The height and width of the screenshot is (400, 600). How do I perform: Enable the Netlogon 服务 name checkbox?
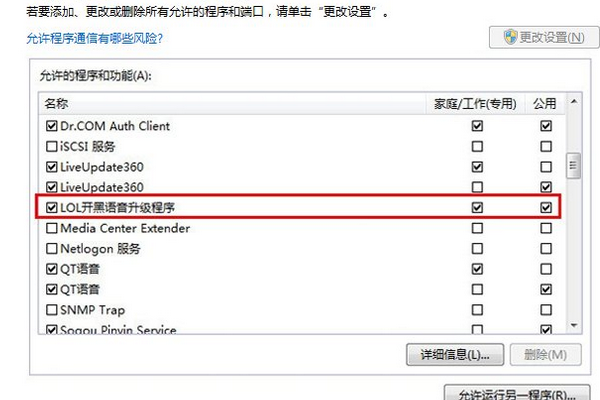tap(52, 249)
